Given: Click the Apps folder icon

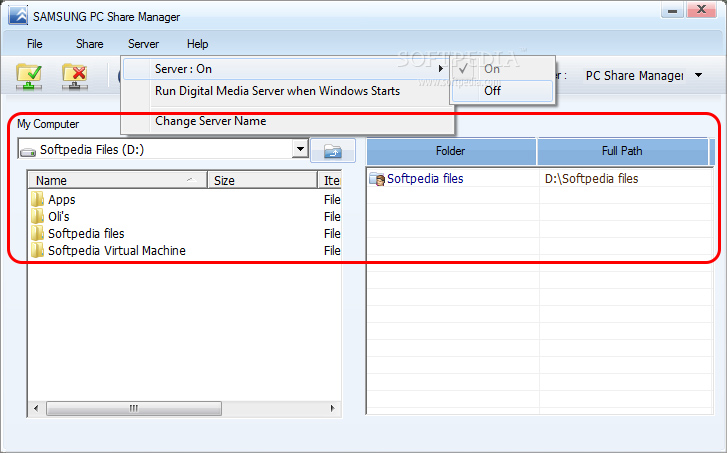Looking at the screenshot, I should [x=38, y=199].
